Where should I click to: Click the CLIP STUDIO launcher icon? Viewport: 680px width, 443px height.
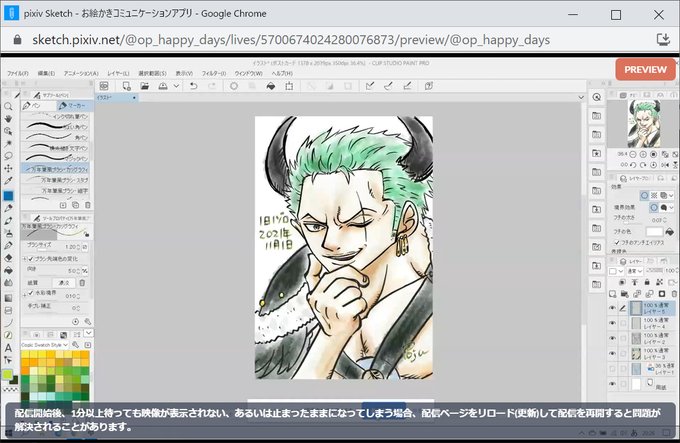pos(104,86)
